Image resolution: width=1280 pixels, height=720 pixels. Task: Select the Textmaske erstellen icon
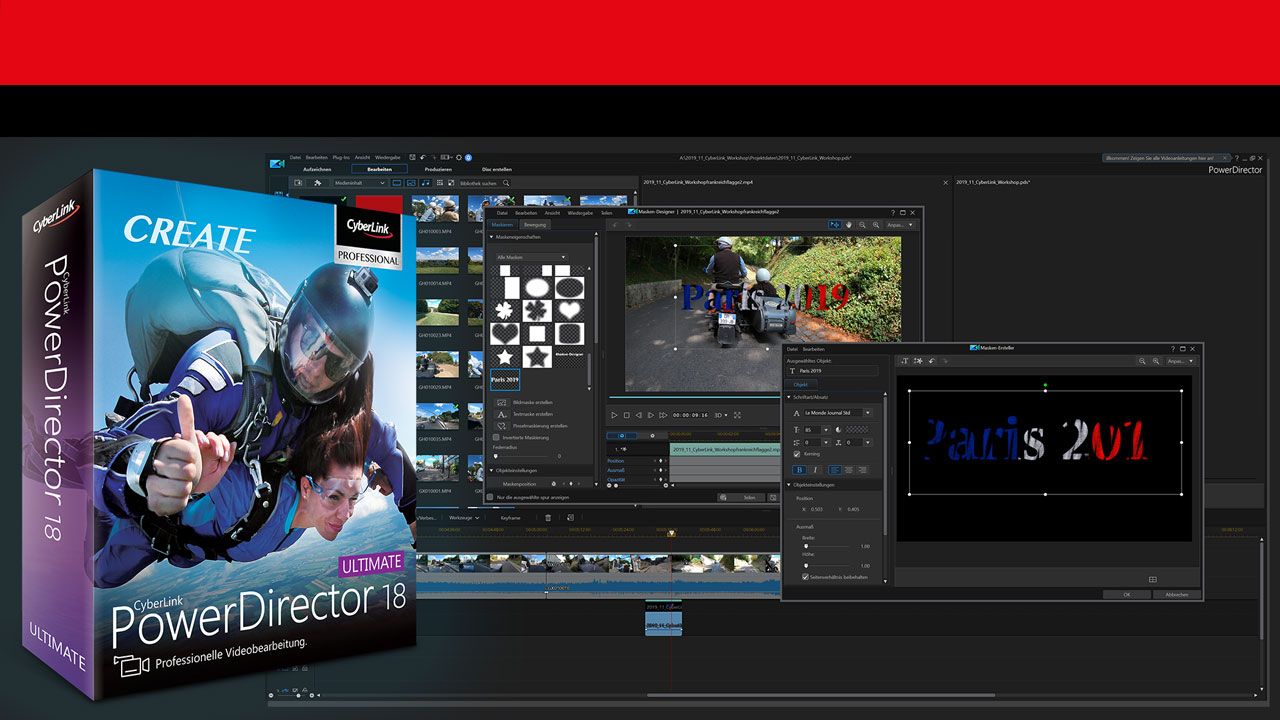click(x=503, y=414)
